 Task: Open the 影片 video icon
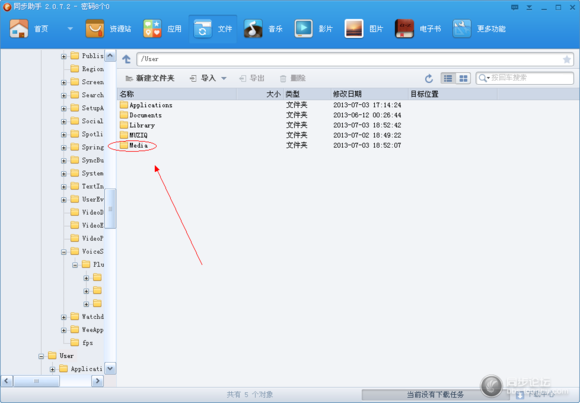(x=303, y=28)
